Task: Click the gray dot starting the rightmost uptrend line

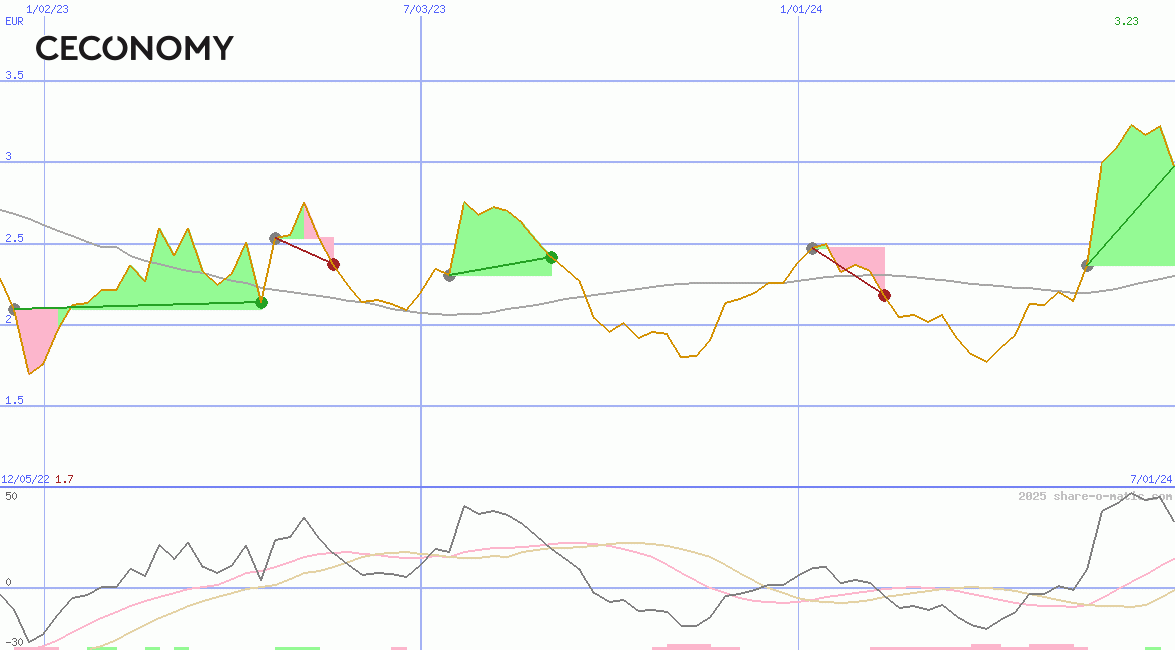Action: (1087, 264)
